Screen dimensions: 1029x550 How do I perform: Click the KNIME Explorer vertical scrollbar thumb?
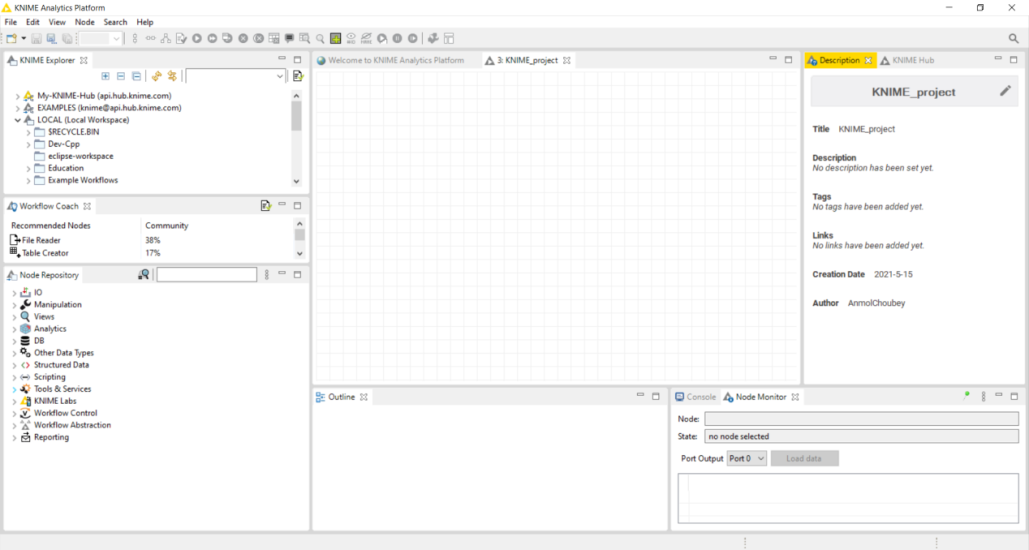[296, 116]
